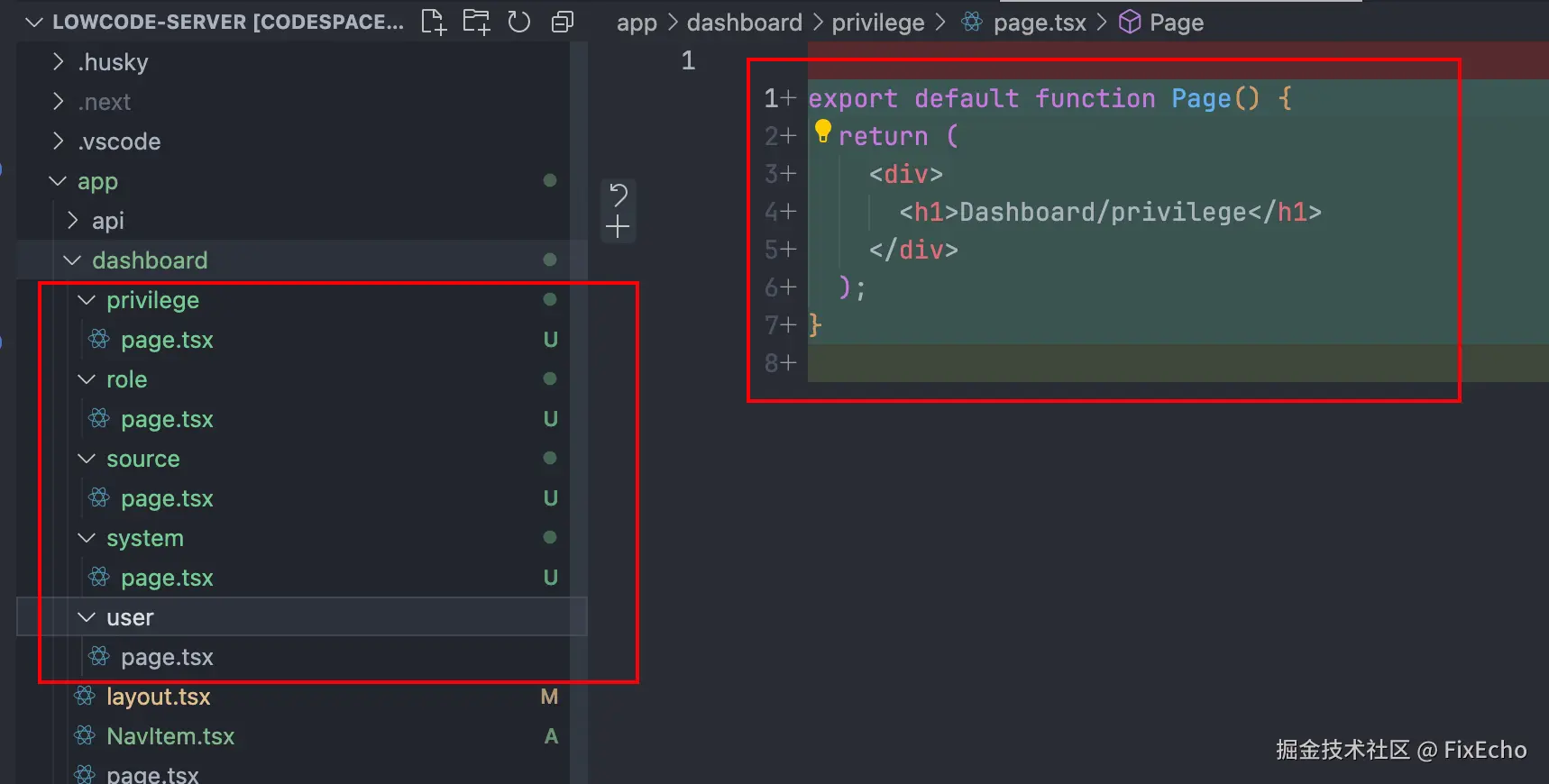Click the React icon of source page.tsx

click(99, 498)
